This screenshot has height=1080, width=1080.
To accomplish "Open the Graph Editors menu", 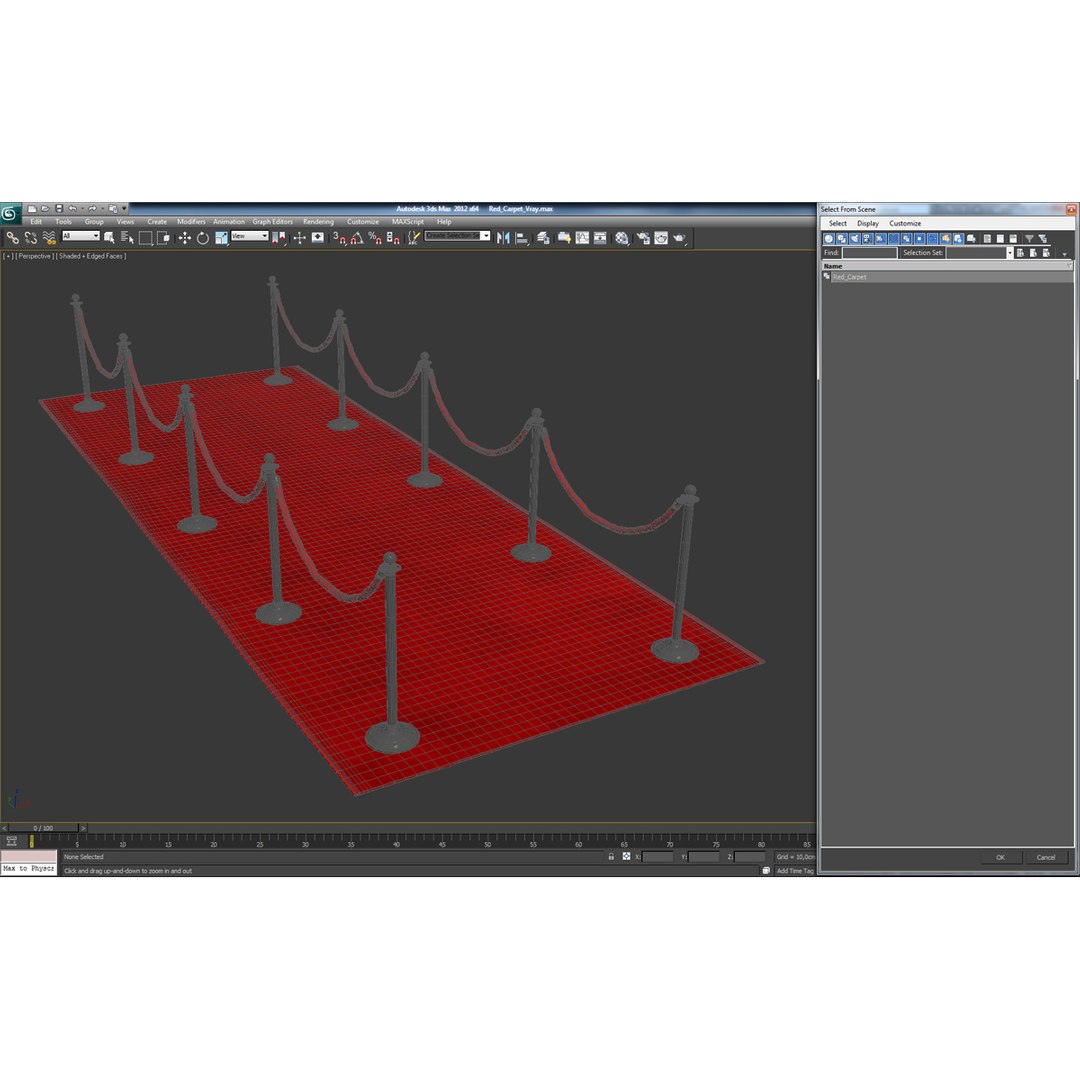I will (x=272, y=222).
